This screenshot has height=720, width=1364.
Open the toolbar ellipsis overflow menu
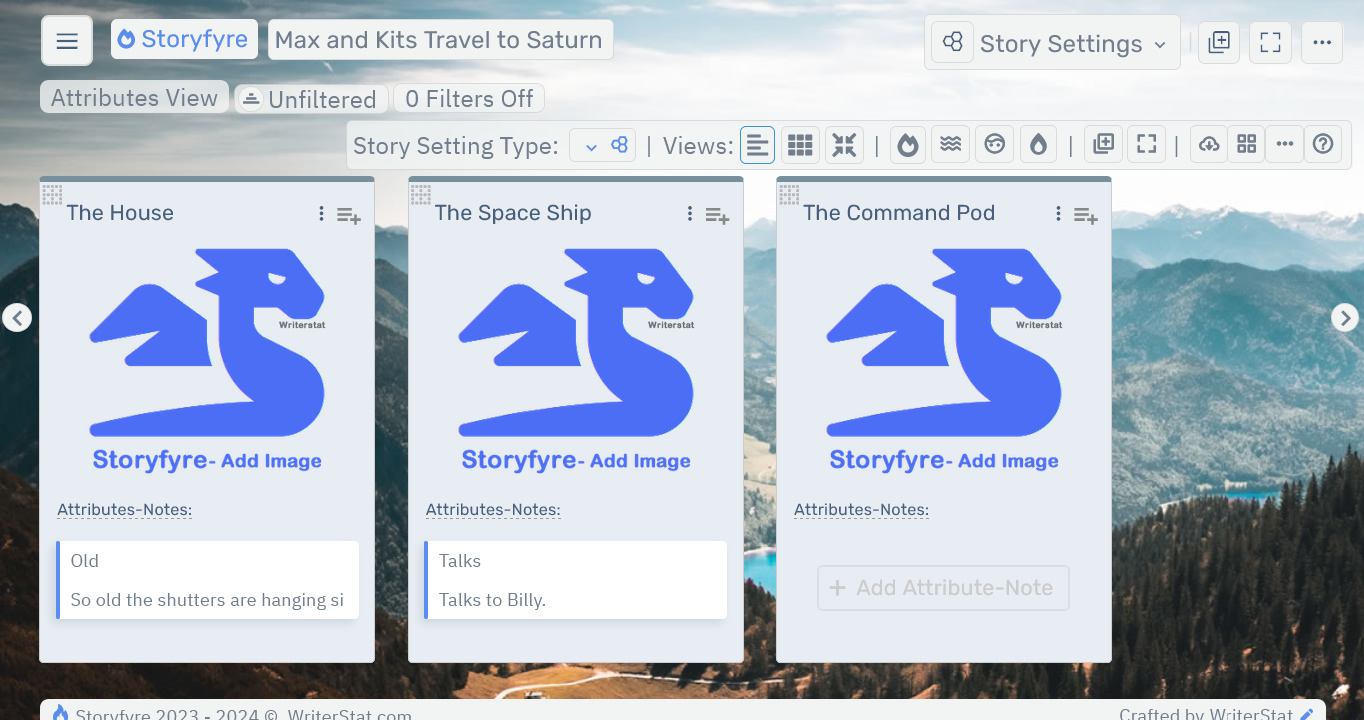pyautogui.click(x=1322, y=42)
